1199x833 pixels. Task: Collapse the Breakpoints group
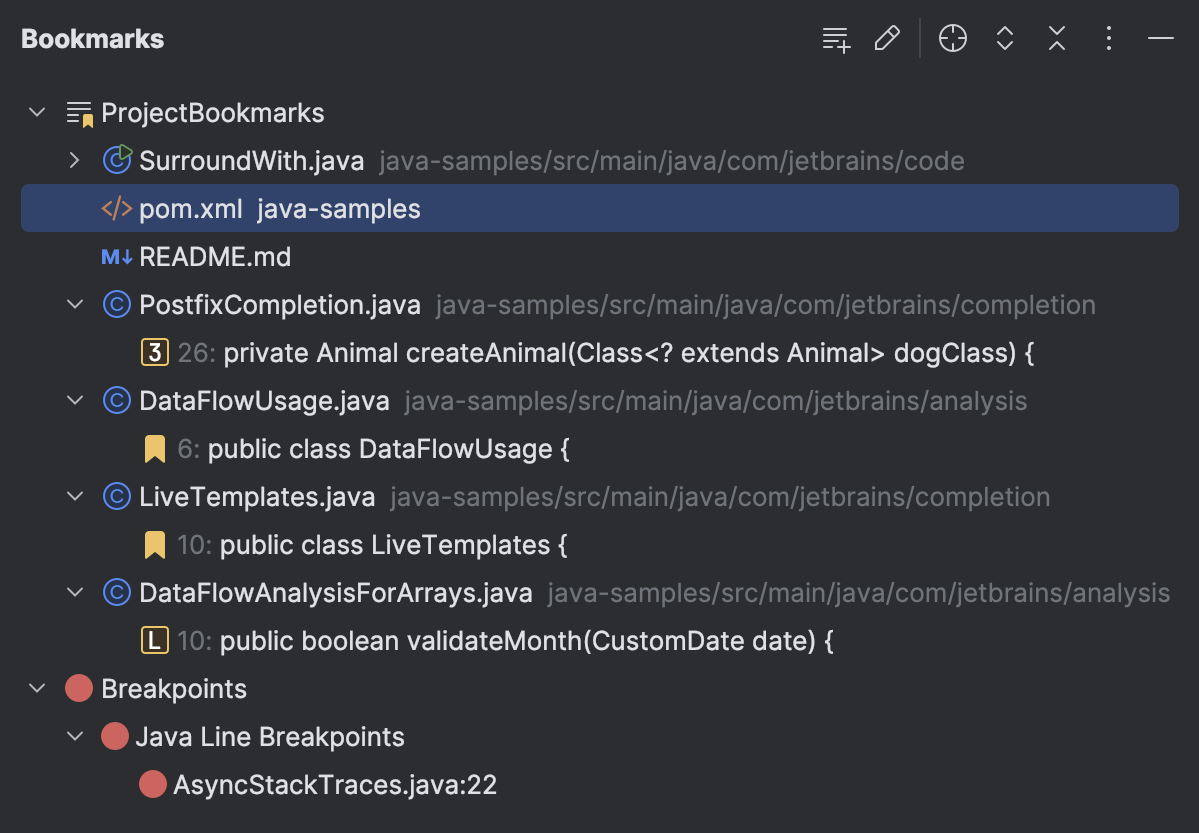(x=37, y=688)
